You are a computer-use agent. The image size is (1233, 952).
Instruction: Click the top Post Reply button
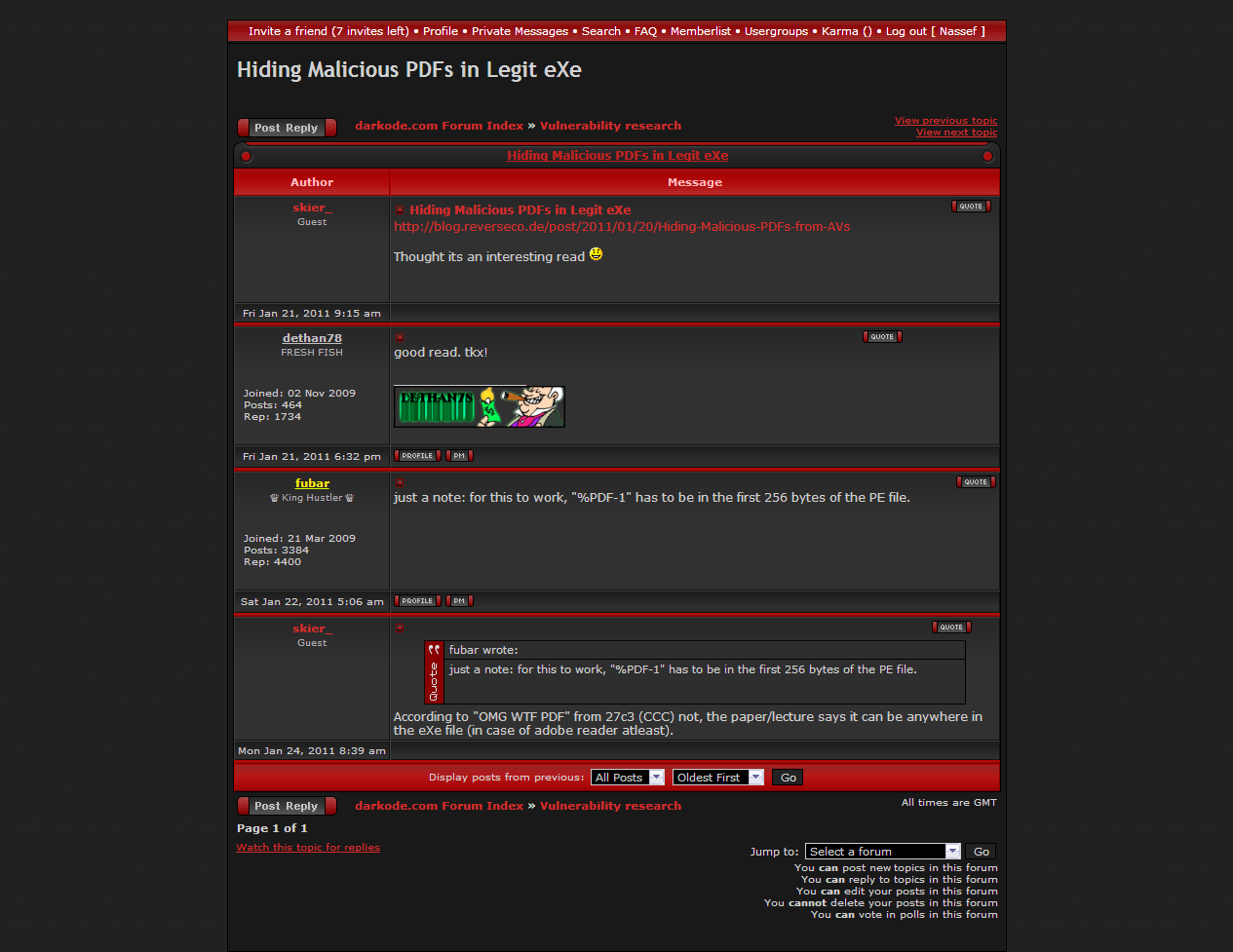click(287, 128)
